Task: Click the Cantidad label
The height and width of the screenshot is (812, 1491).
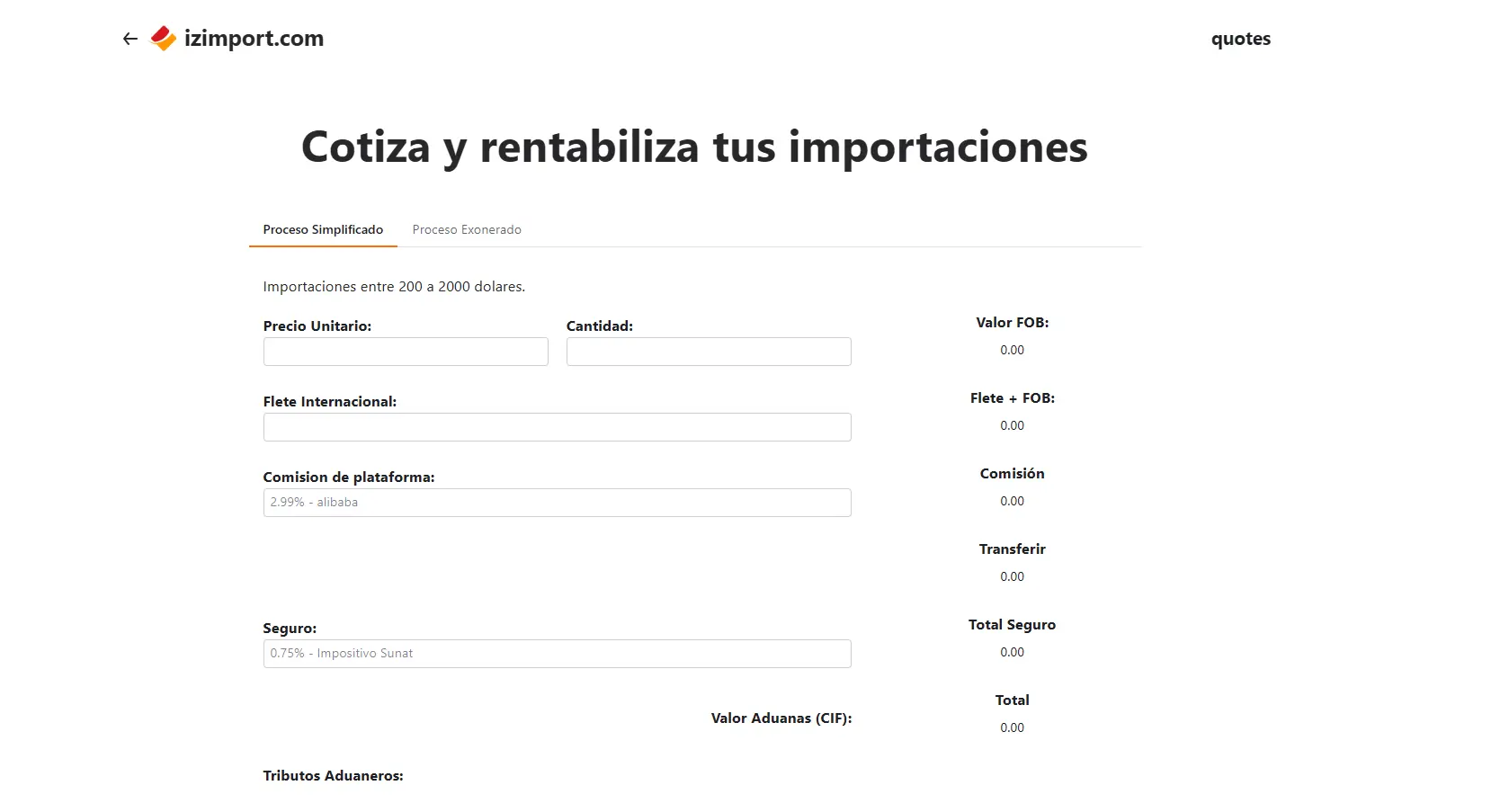Action: click(x=600, y=326)
